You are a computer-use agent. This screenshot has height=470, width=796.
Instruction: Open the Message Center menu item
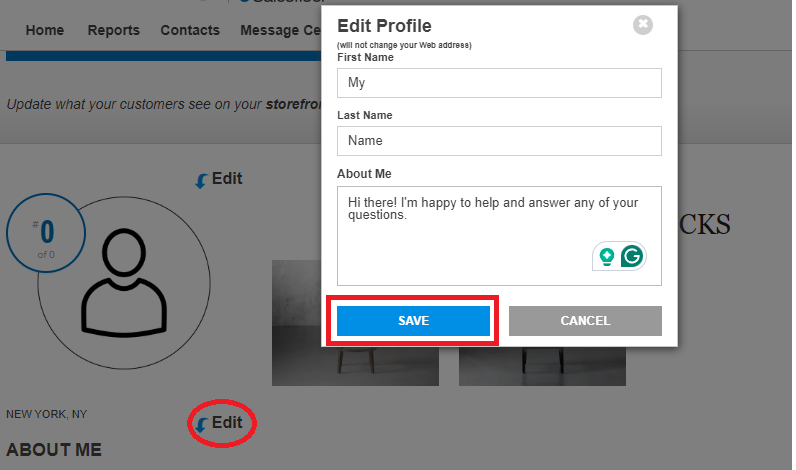[x=281, y=30]
